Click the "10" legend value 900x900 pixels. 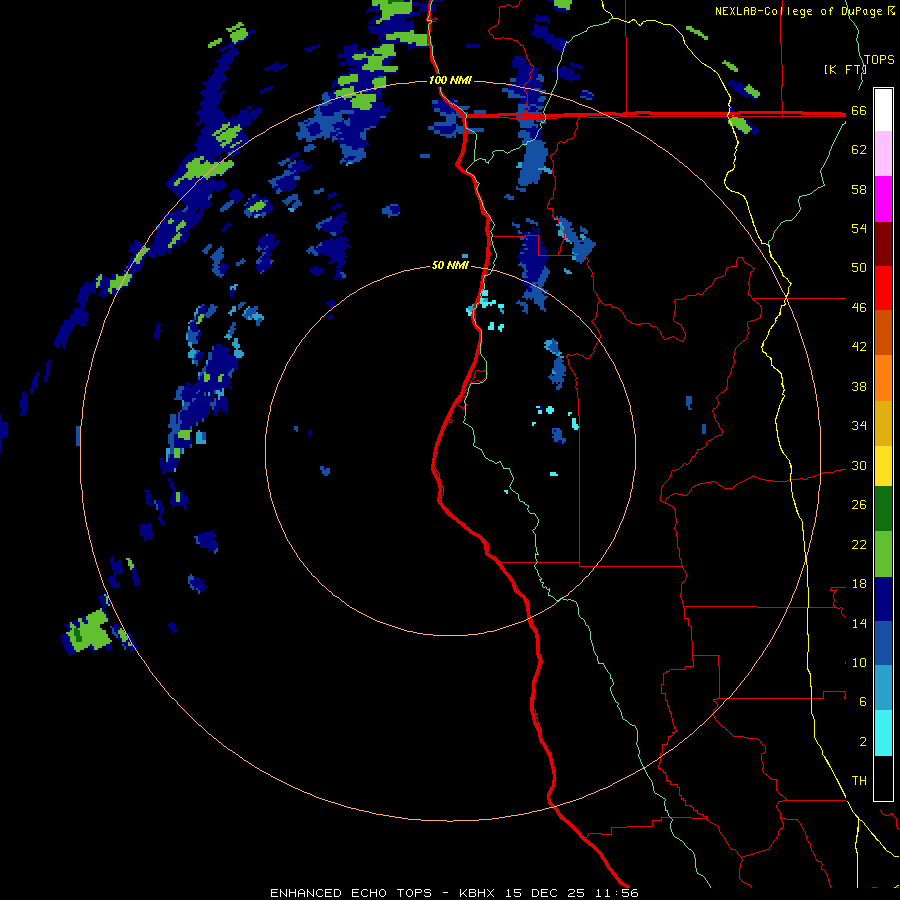[859, 662]
